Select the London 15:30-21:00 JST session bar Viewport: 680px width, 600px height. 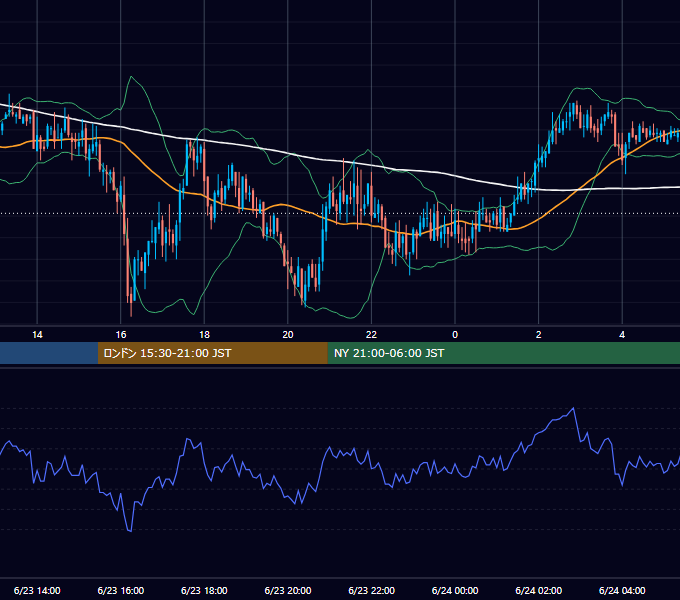point(212,353)
